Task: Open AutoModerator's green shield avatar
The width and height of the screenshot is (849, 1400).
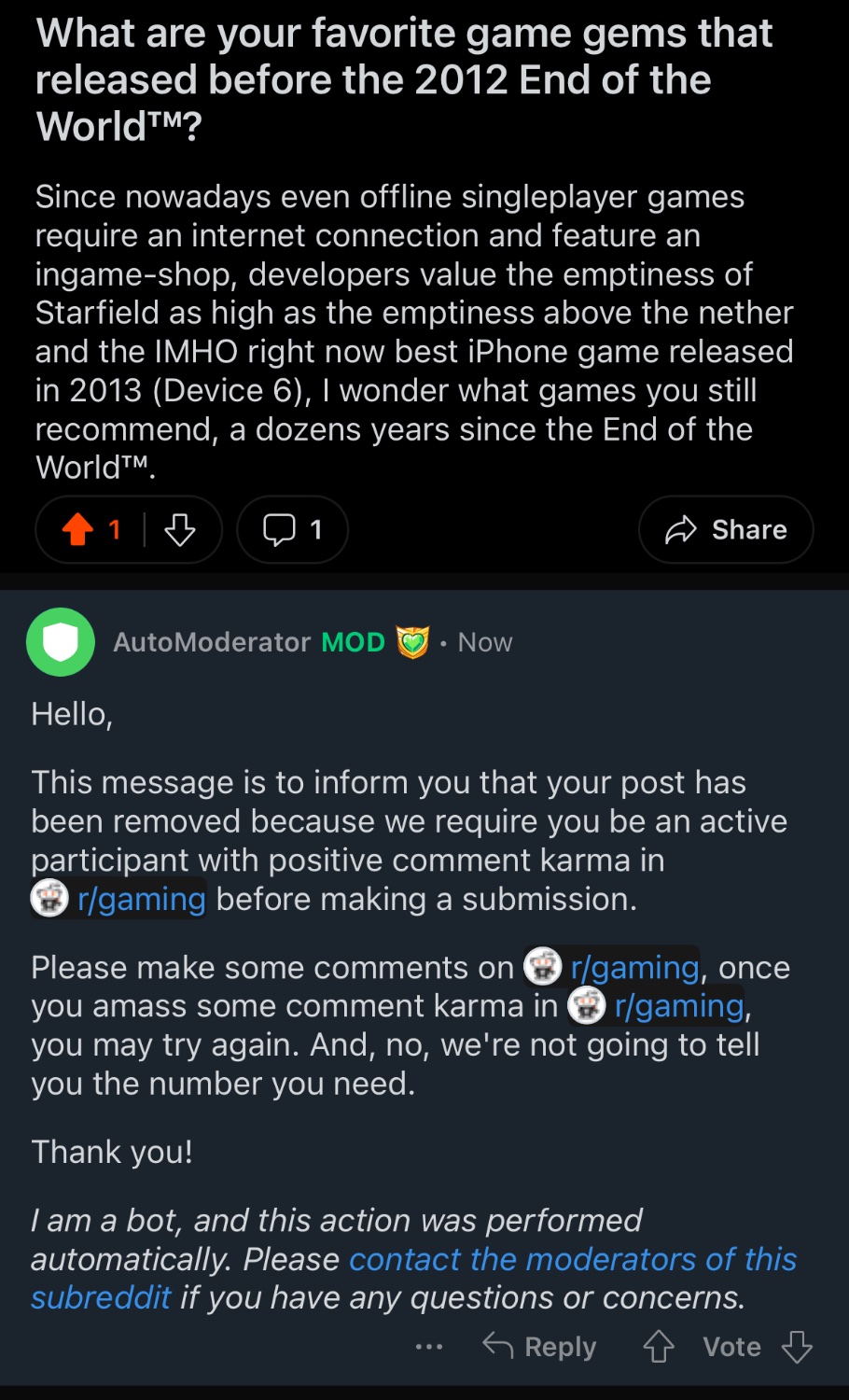Action: click(61, 642)
